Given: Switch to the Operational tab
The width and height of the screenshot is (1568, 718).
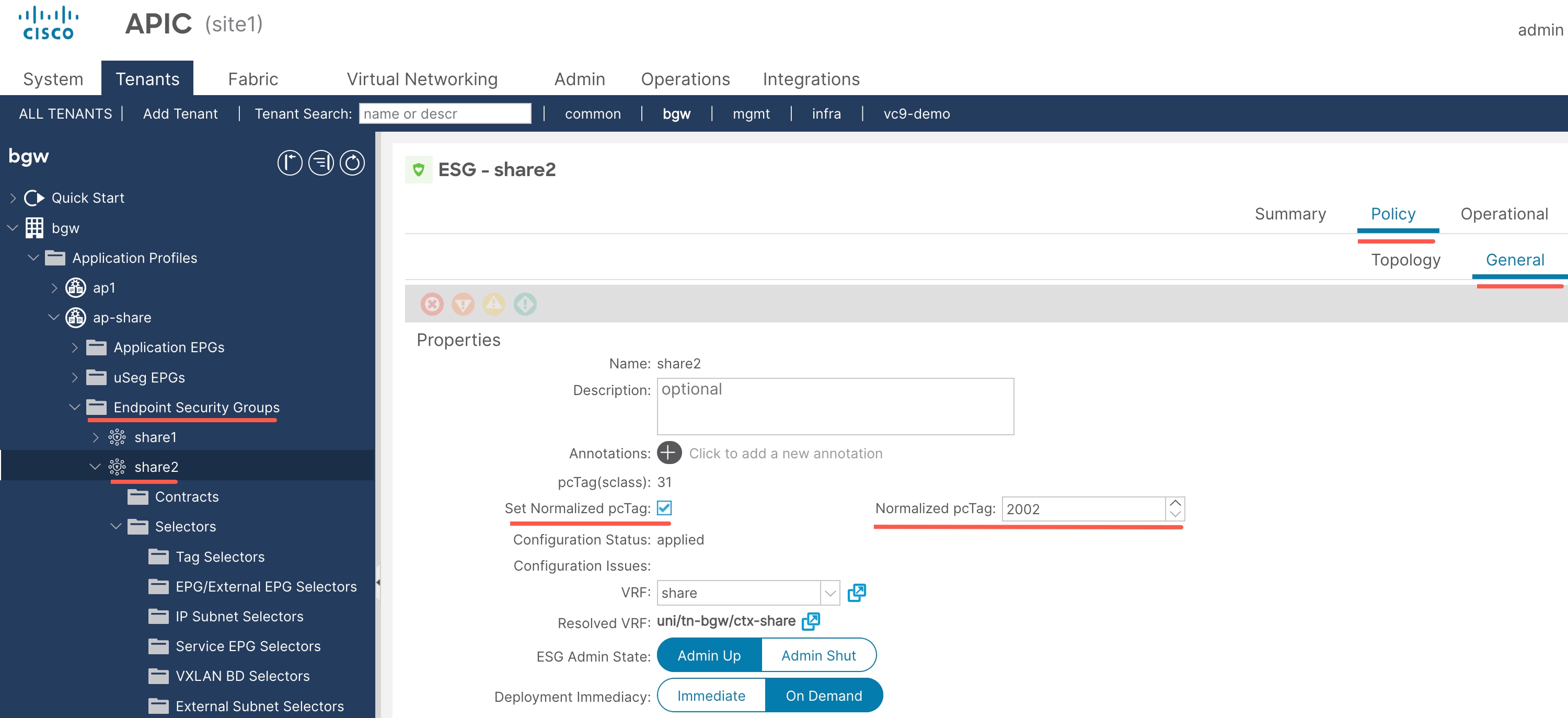Looking at the screenshot, I should [x=1504, y=214].
